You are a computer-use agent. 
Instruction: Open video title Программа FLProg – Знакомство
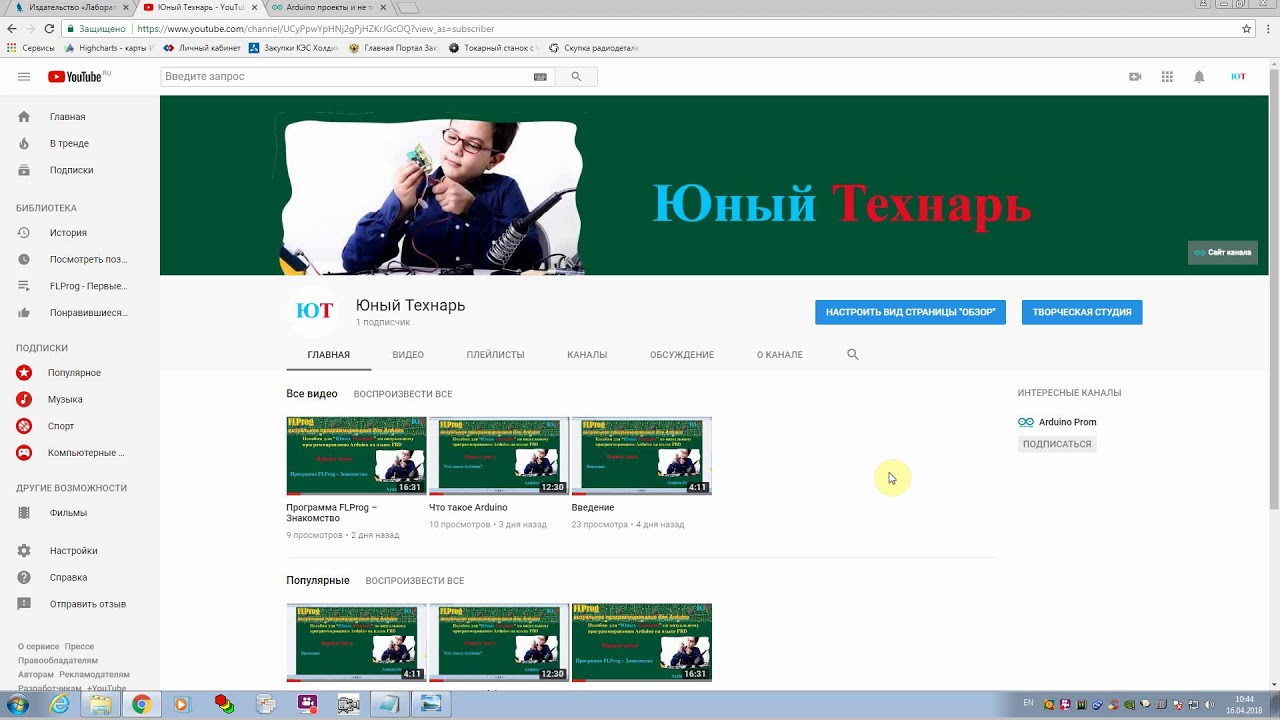point(332,513)
